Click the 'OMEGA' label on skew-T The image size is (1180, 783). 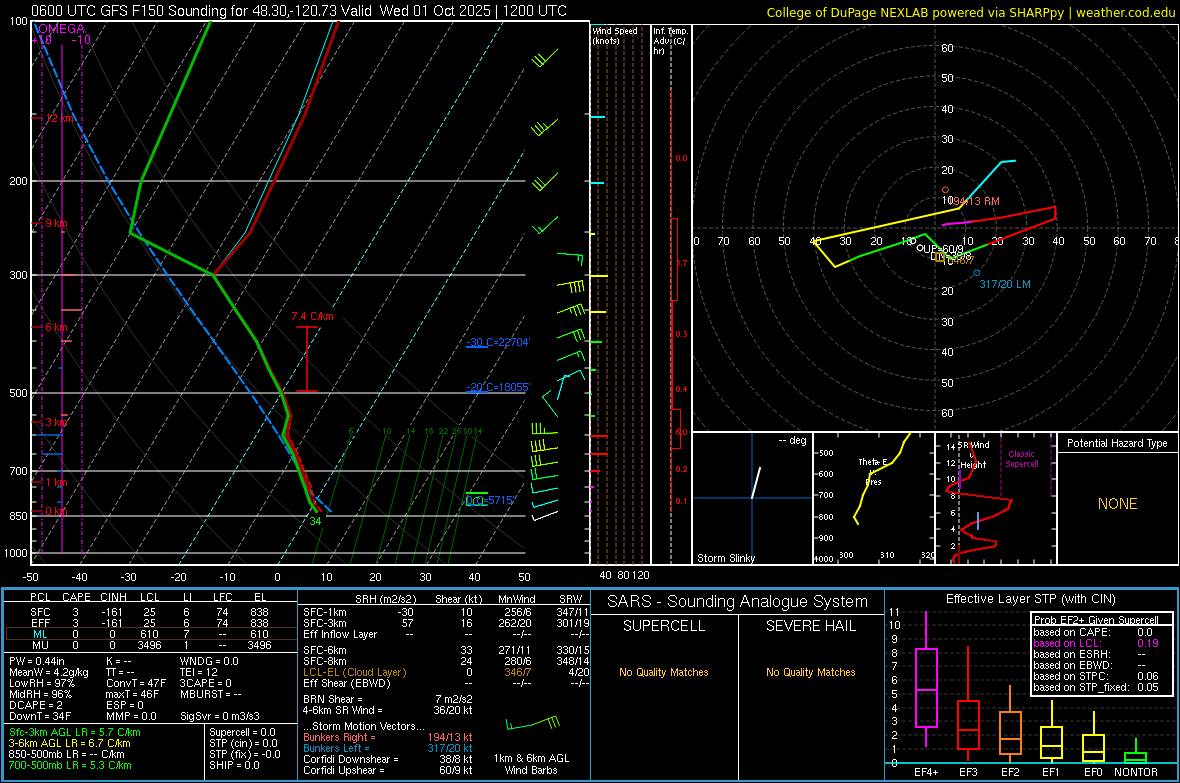pos(61,29)
